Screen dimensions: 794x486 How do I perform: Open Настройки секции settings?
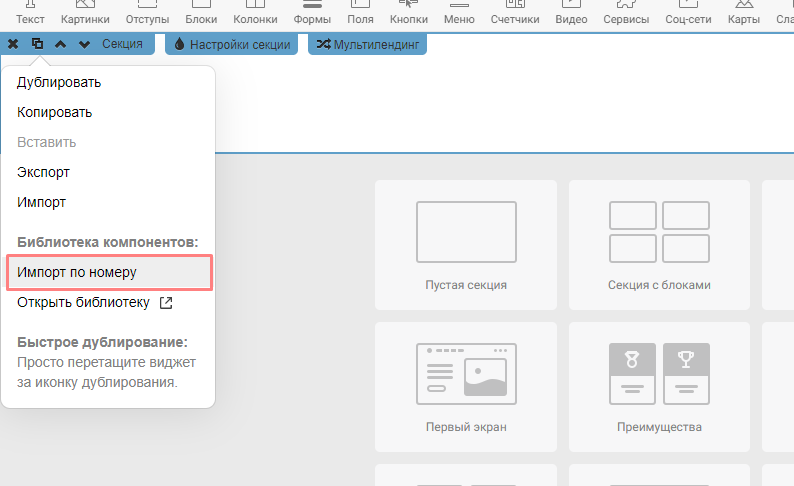(x=231, y=44)
